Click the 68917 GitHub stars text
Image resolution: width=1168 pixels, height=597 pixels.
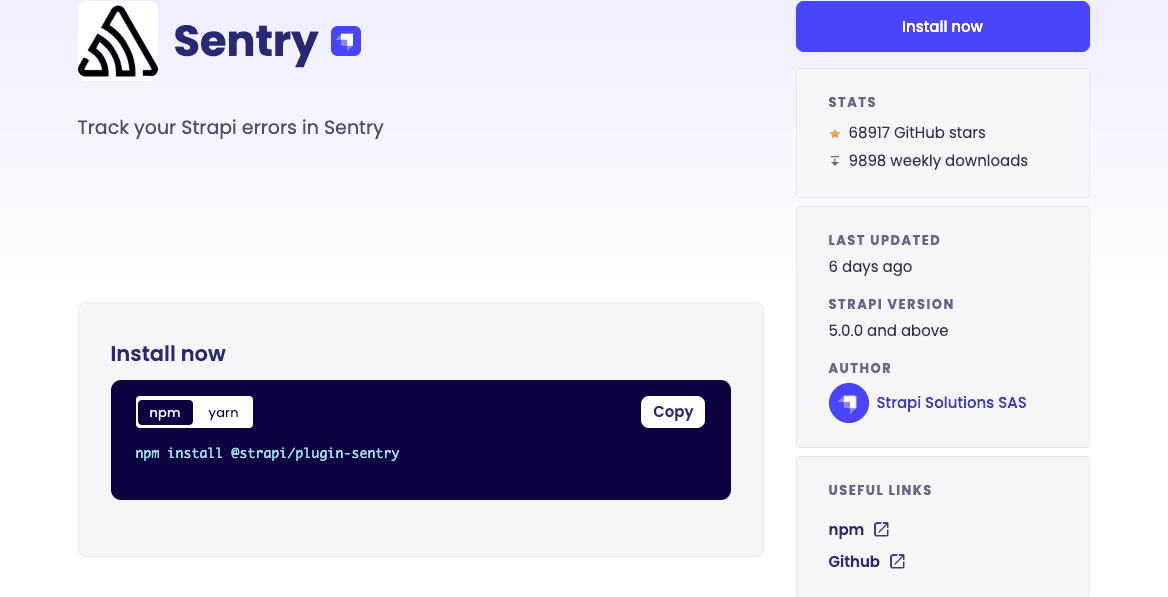[x=917, y=133]
